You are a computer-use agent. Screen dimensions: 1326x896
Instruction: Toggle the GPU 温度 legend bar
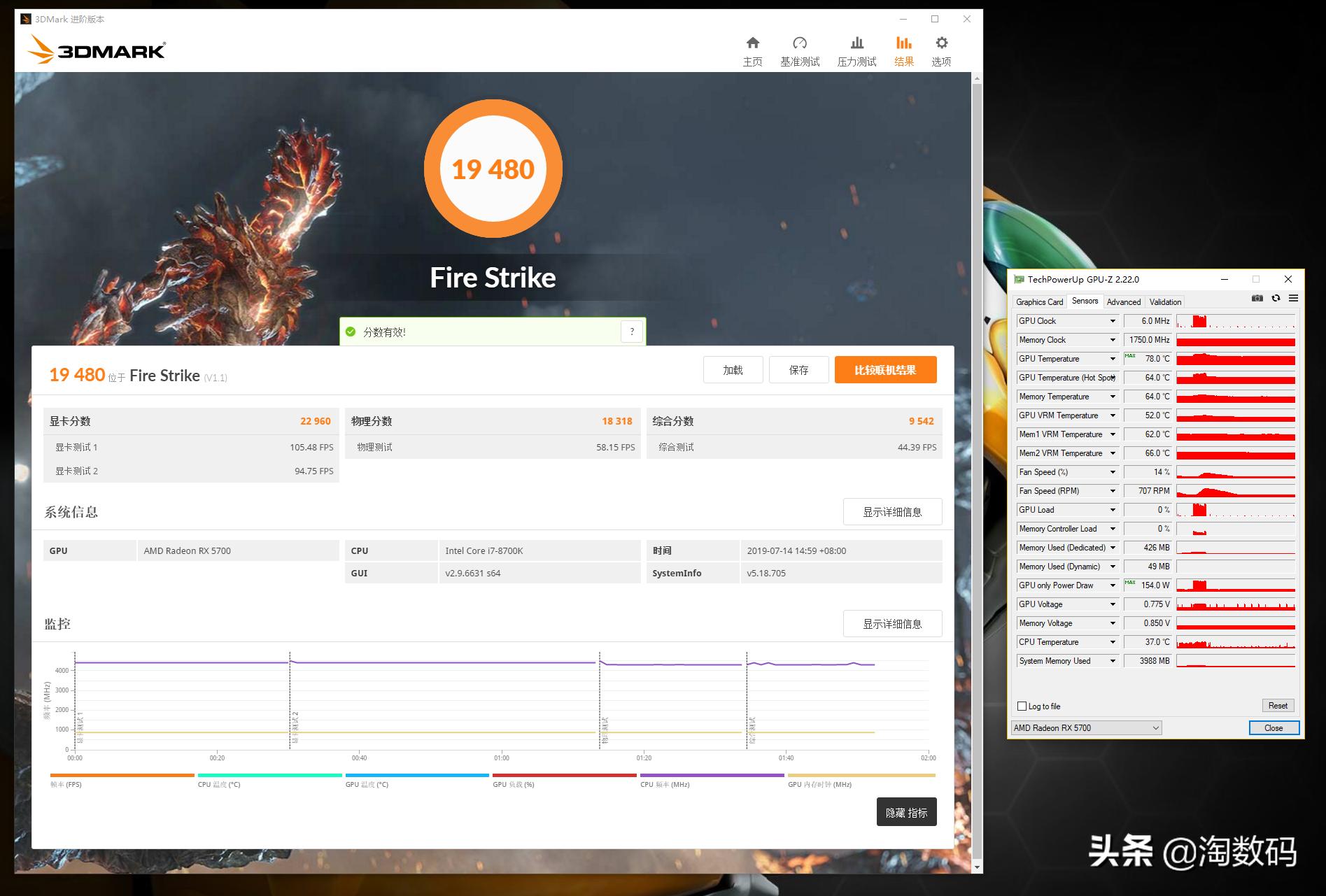point(417,775)
